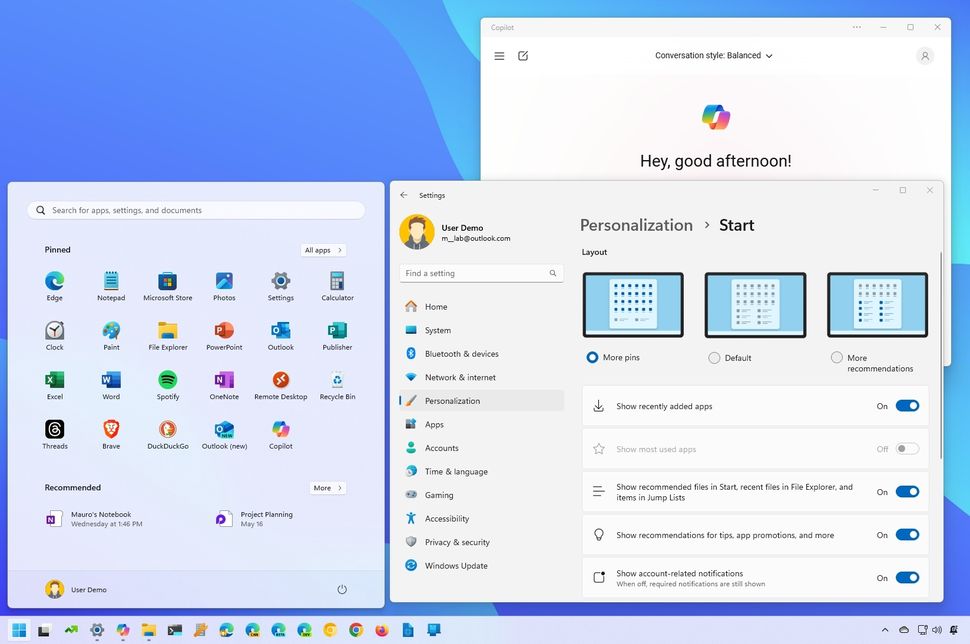This screenshot has width=970, height=644.
Task: Start a new chat in Copilot
Action: point(522,56)
